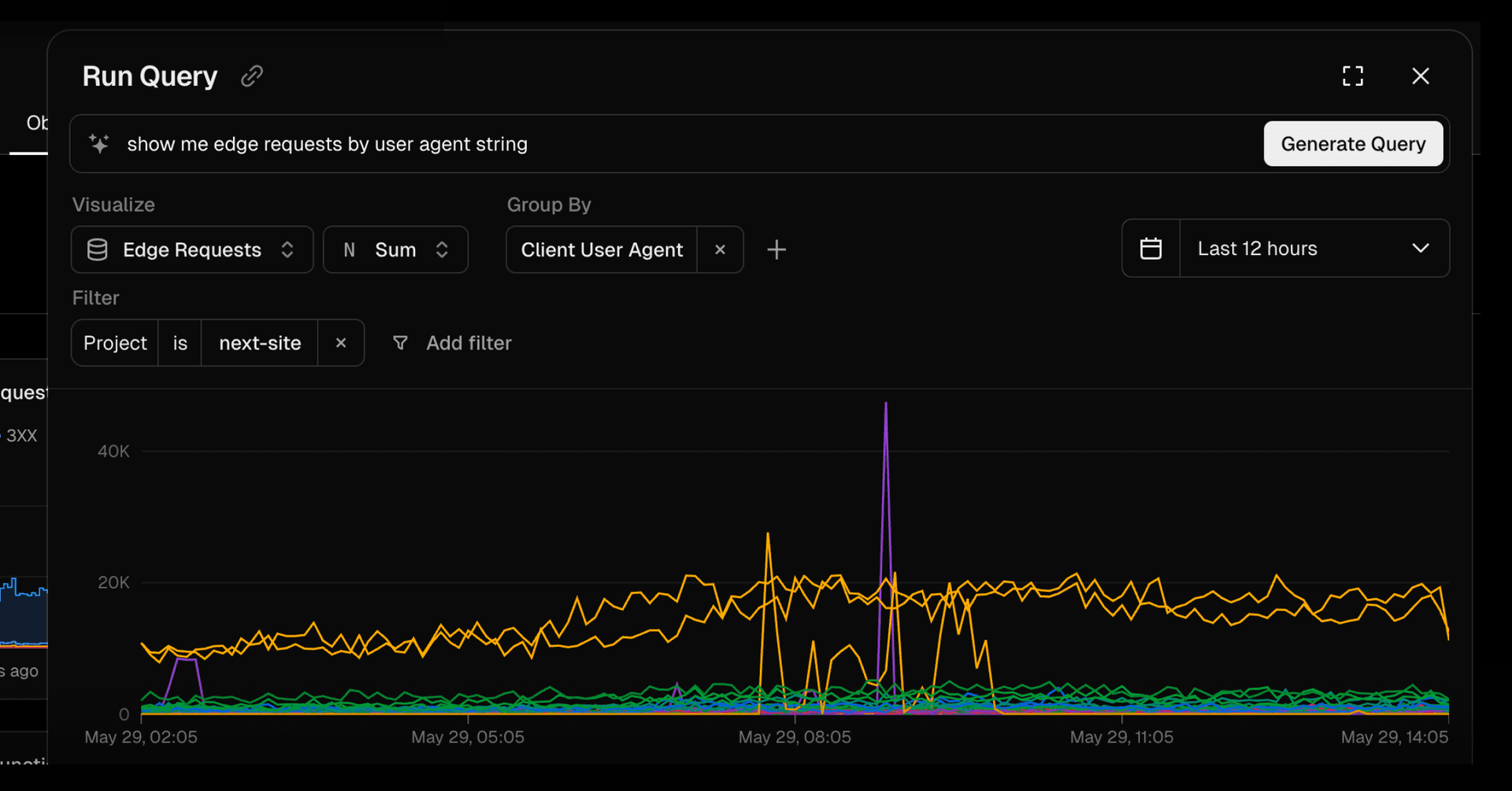
Task: Remove the Project next-site filter
Action: pos(341,343)
